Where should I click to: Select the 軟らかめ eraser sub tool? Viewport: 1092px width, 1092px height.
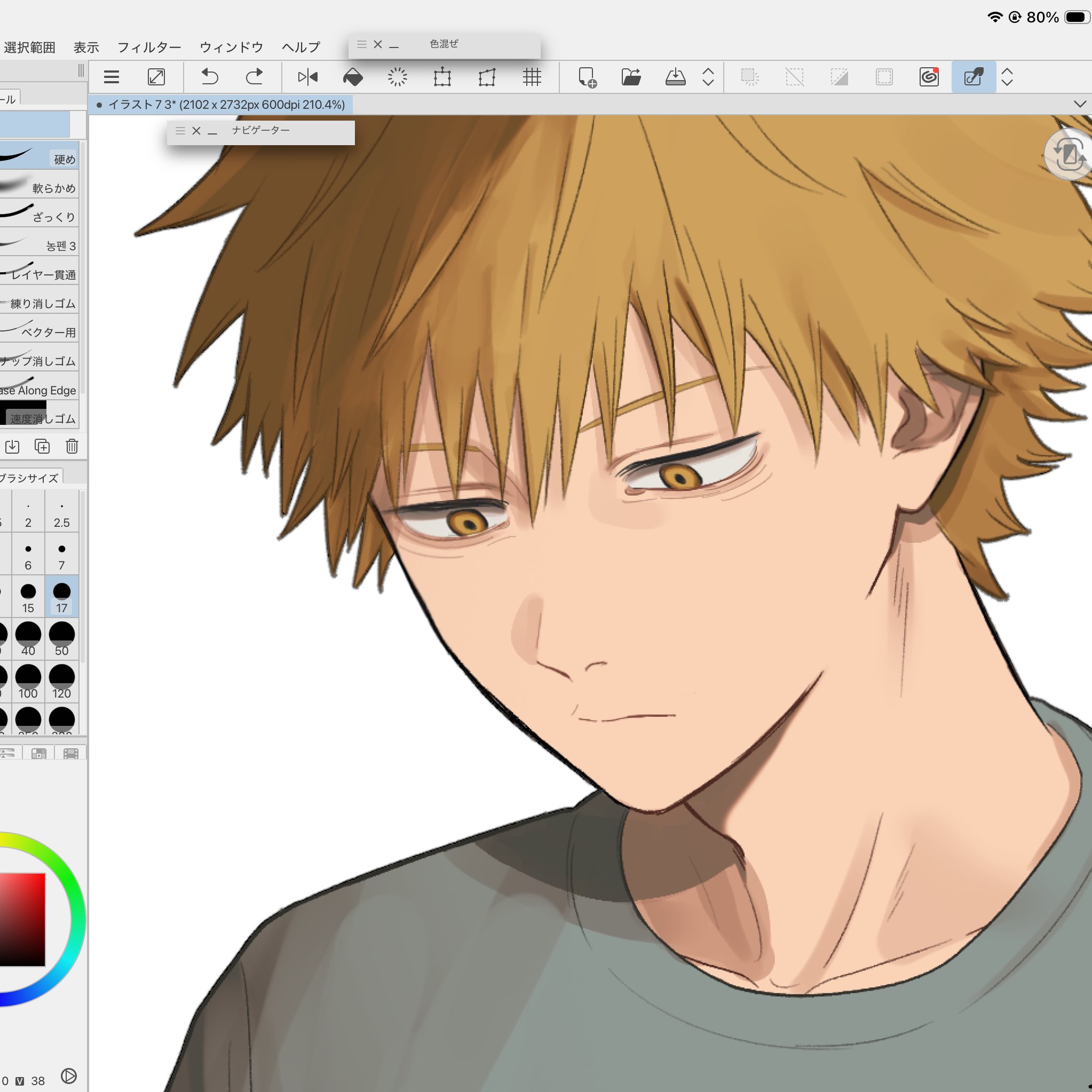coord(39,186)
